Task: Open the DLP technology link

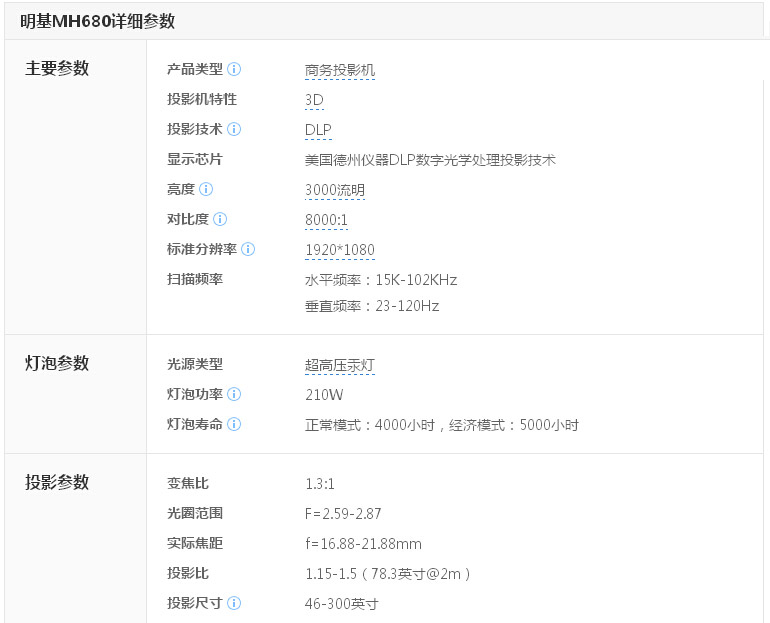Action: 318,130
